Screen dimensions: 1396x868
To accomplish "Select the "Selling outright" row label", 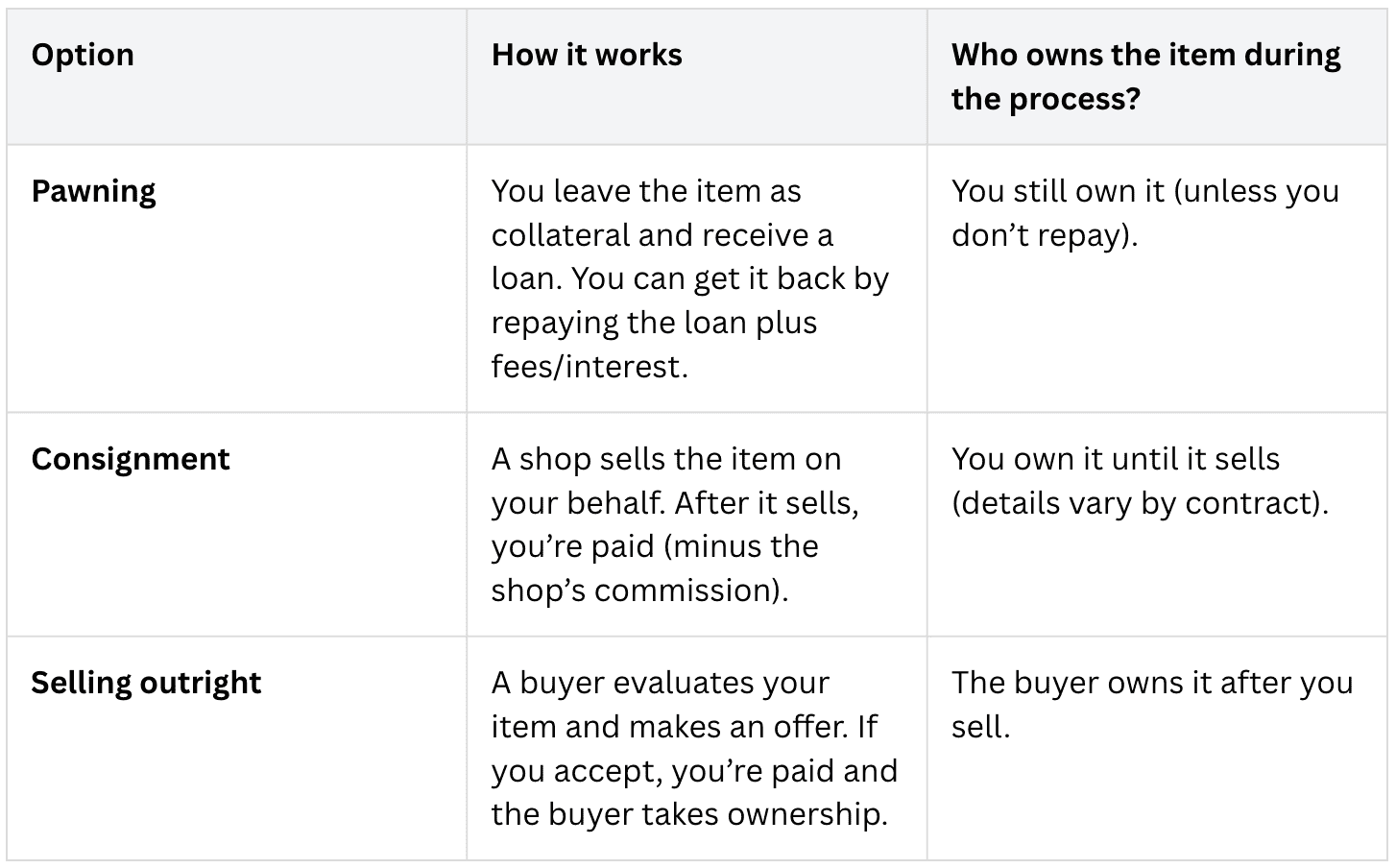I will [x=146, y=683].
